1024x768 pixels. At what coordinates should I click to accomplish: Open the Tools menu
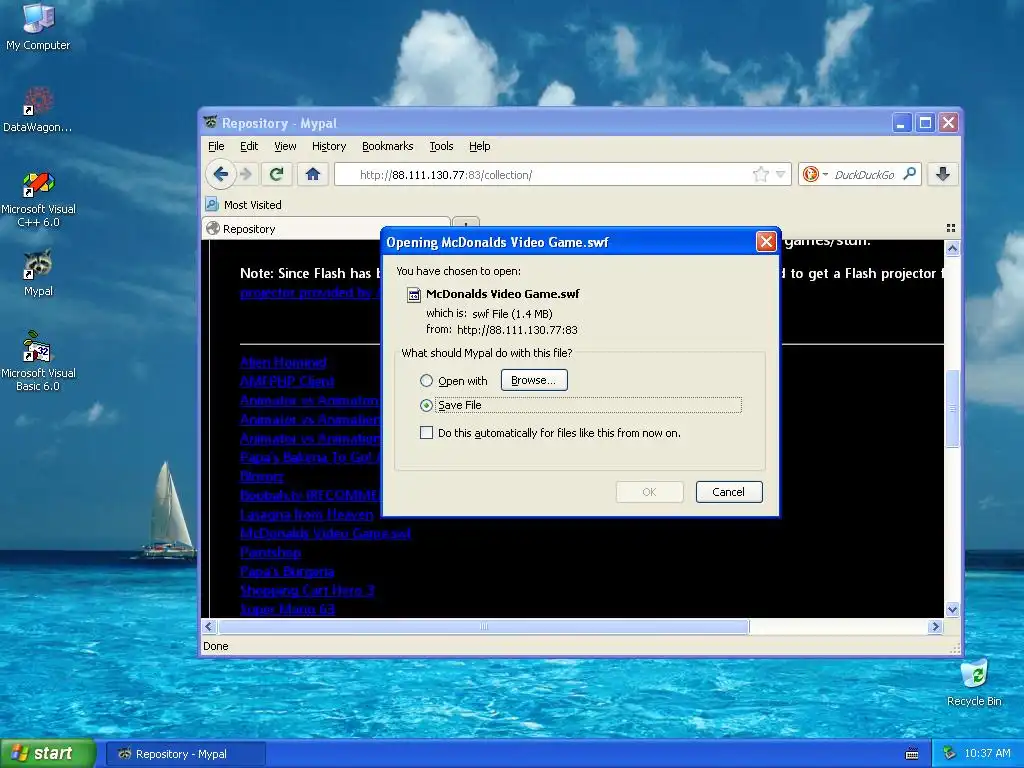pyautogui.click(x=441, y=146)
